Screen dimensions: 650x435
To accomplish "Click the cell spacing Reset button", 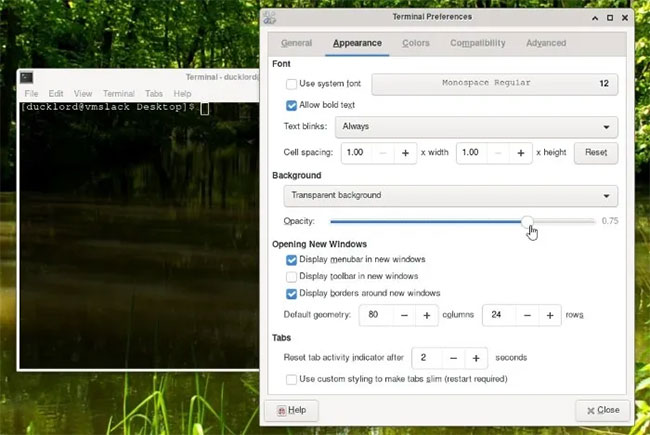I will [596, 153].
